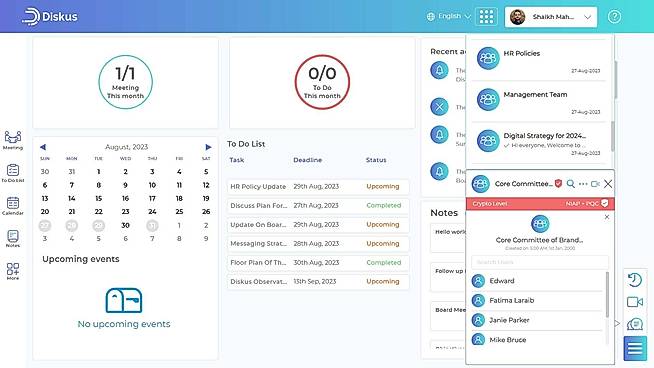
Task: Click the Diskus logo
Action: (50, 17)
